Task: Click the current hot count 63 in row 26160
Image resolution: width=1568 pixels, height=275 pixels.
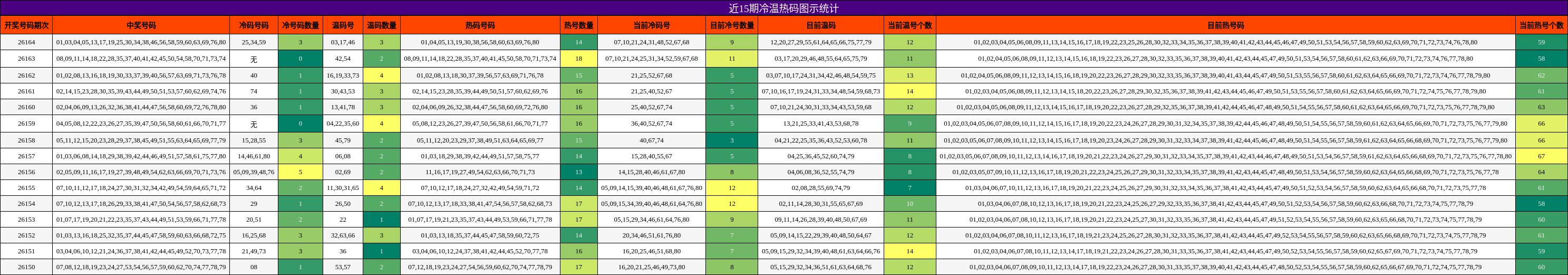Action: (1541, 107)
